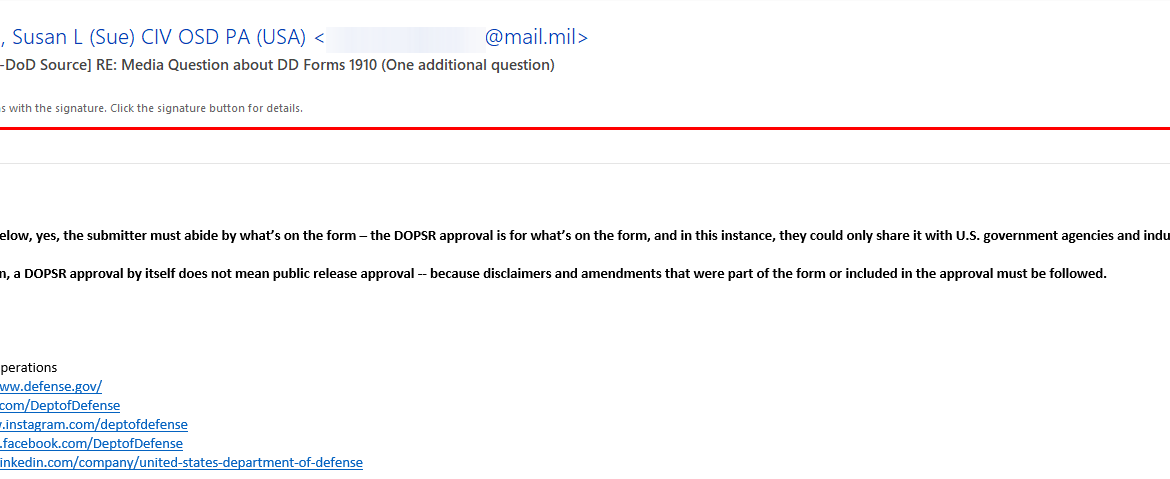Click the 'perations' signature text line
The width and height of the screenshot is (1170, 479).
click(28, 368)
